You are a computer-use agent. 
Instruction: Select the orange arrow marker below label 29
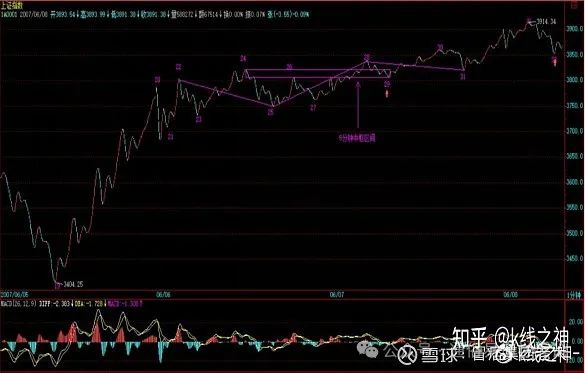[387, 92]
